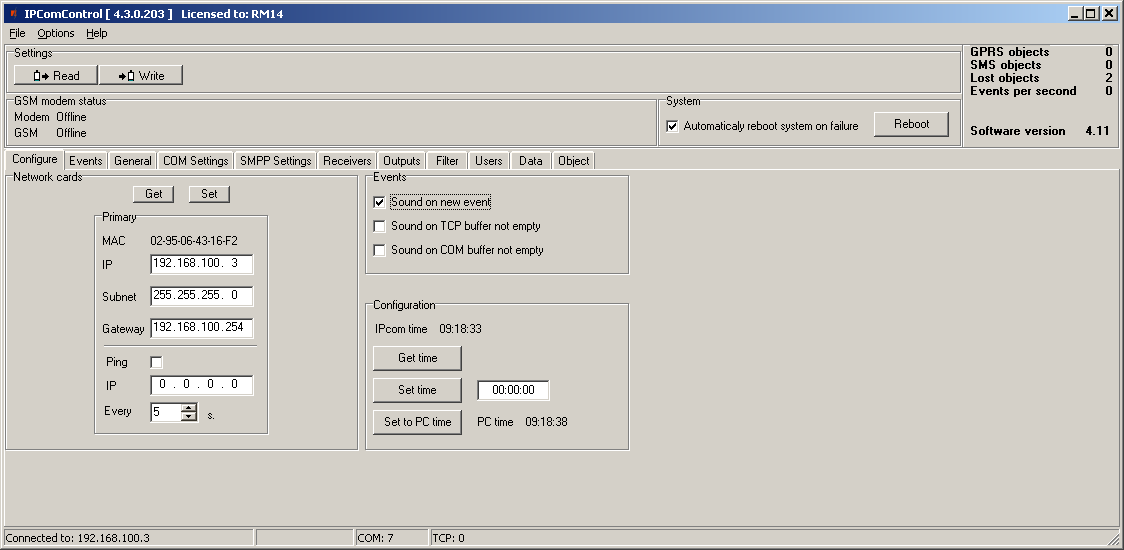Click the IPComControl title bar icon
This screenshot has height=550, width=1124.
pos(12,13)
